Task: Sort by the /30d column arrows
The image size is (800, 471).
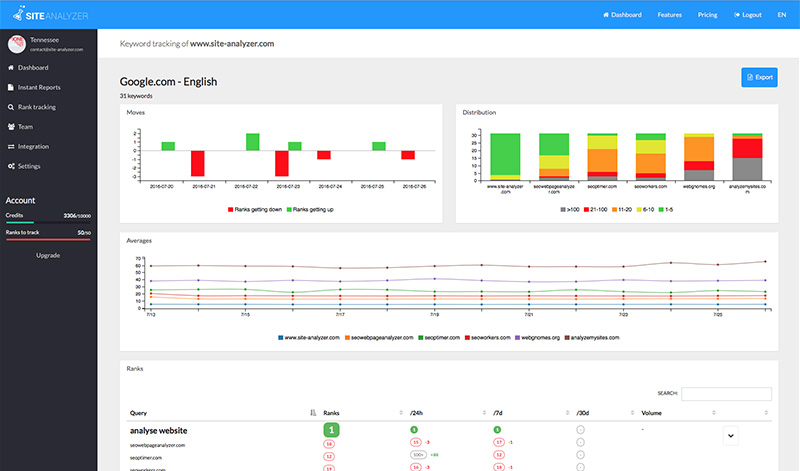Action: (632, 413)
